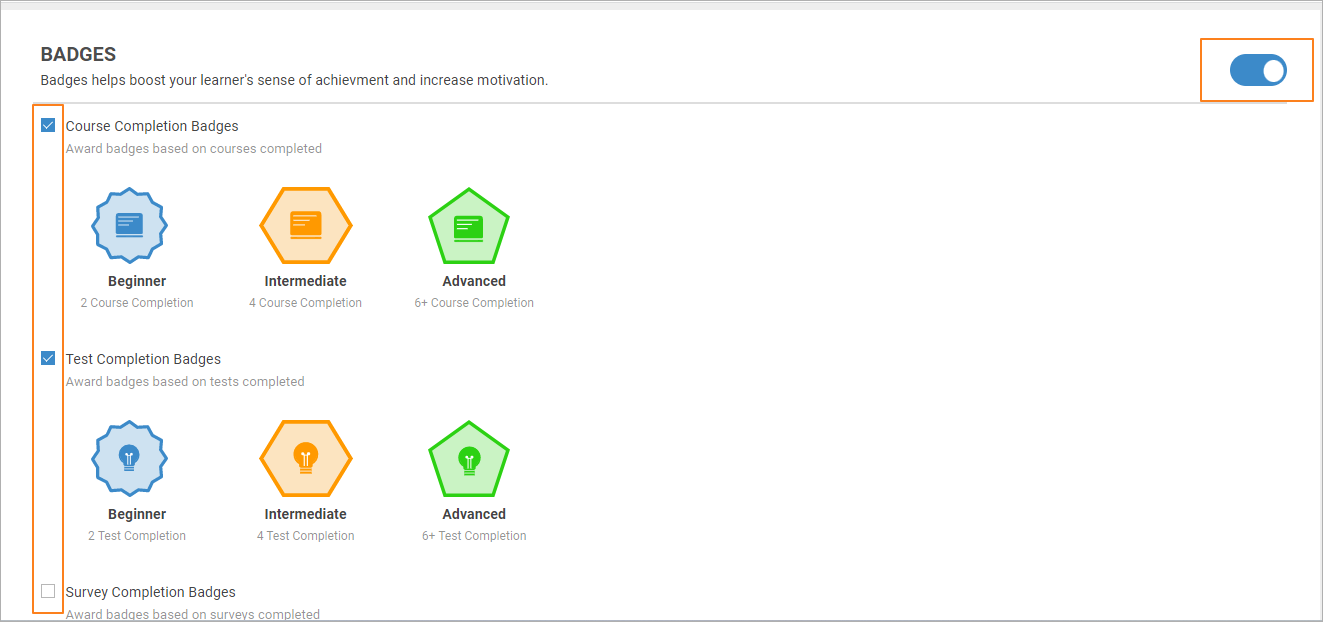Click the BADGES section heading
The width and height of the screenshot is (1325, 623).
[x=78, y=55]
